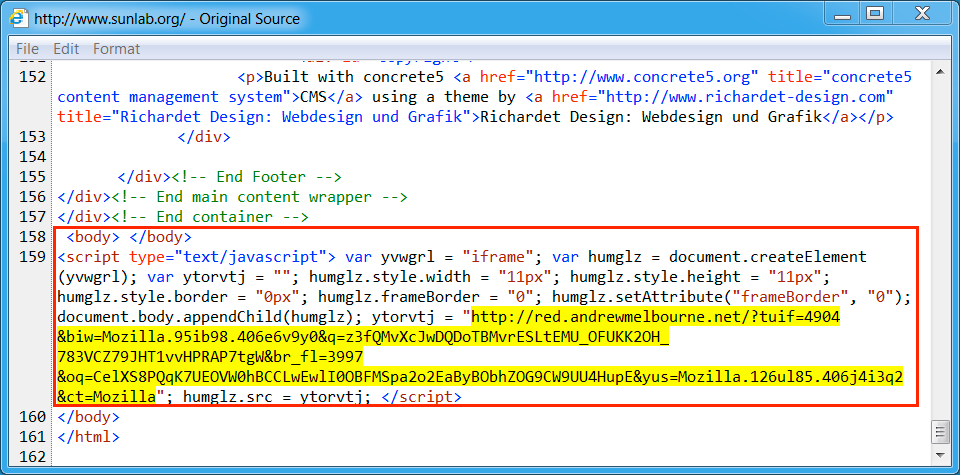Open the File menu
The width and height of the screenshot is (960, 475).
(27, 49)
